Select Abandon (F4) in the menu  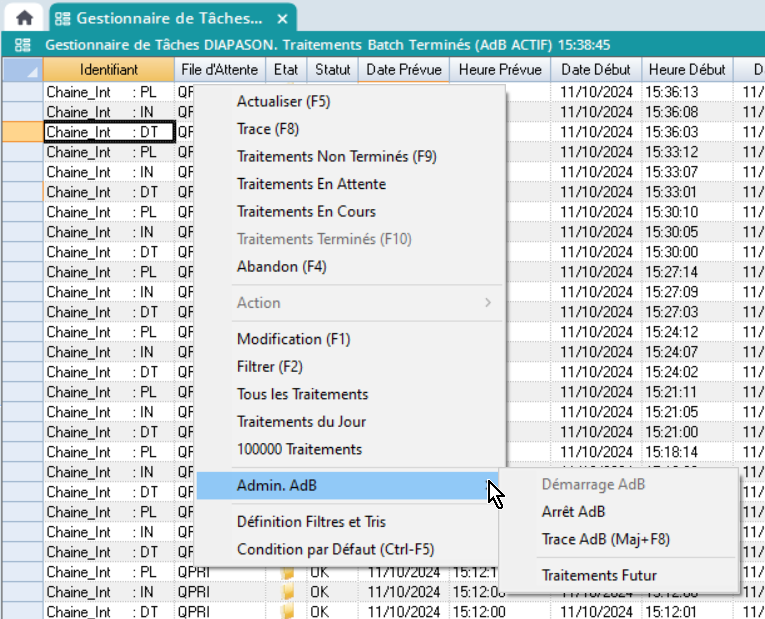coord(281,267)
